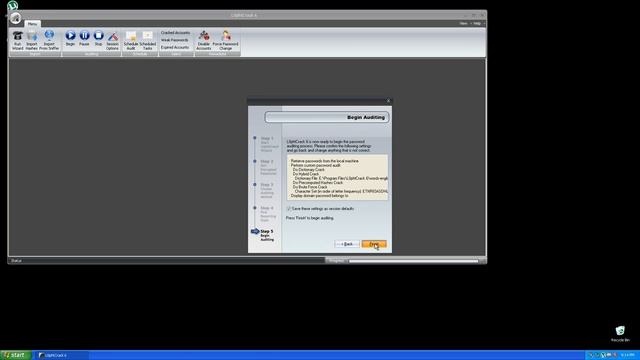Show Expired Accounts
This screenshot has width=640, height=360.
(x=175, y=47)
